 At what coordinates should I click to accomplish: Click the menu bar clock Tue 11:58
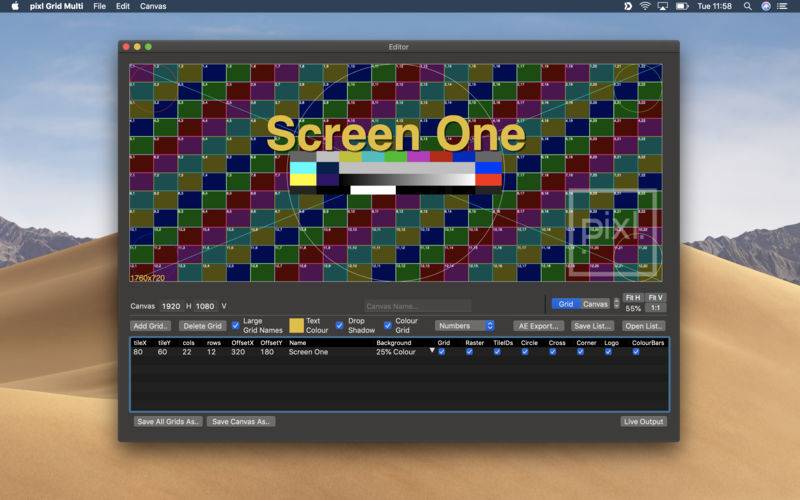pos(714,6)
